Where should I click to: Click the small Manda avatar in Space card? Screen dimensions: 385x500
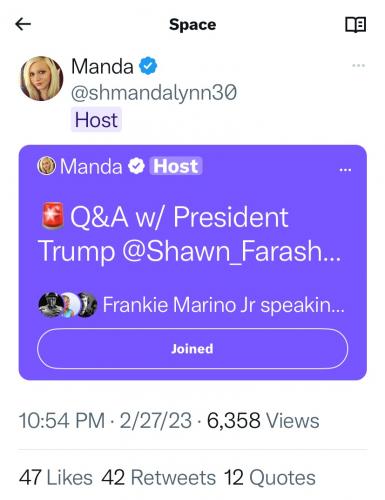(x=46, y=166)
